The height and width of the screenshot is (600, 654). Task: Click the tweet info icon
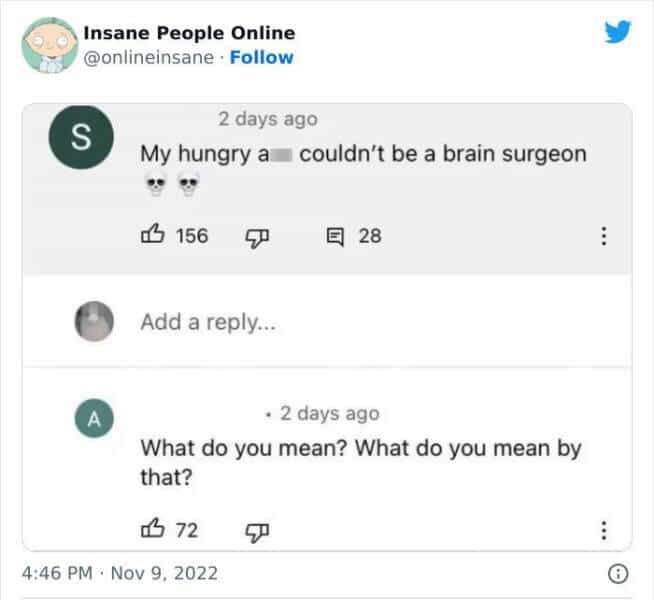pos(619,574)
